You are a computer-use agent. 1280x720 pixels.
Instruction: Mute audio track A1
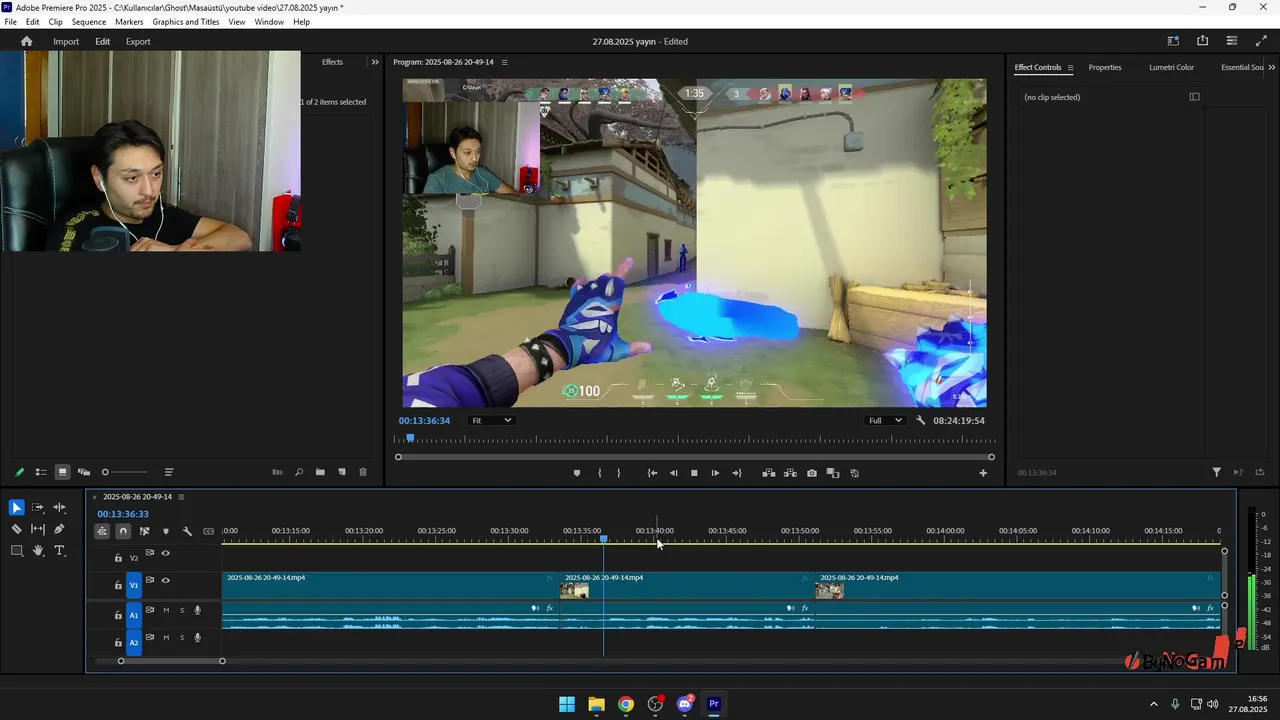tap(166, 610)
